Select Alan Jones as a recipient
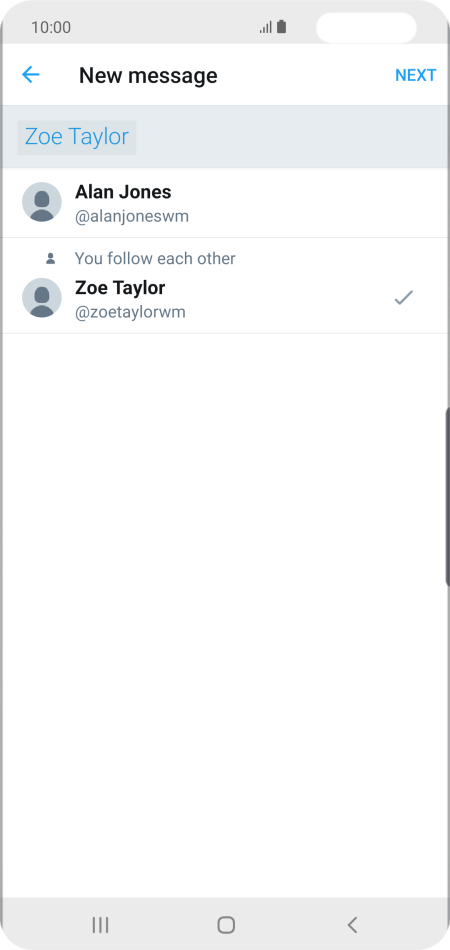This screenshot has width=450, height=950. coord(225,202)
